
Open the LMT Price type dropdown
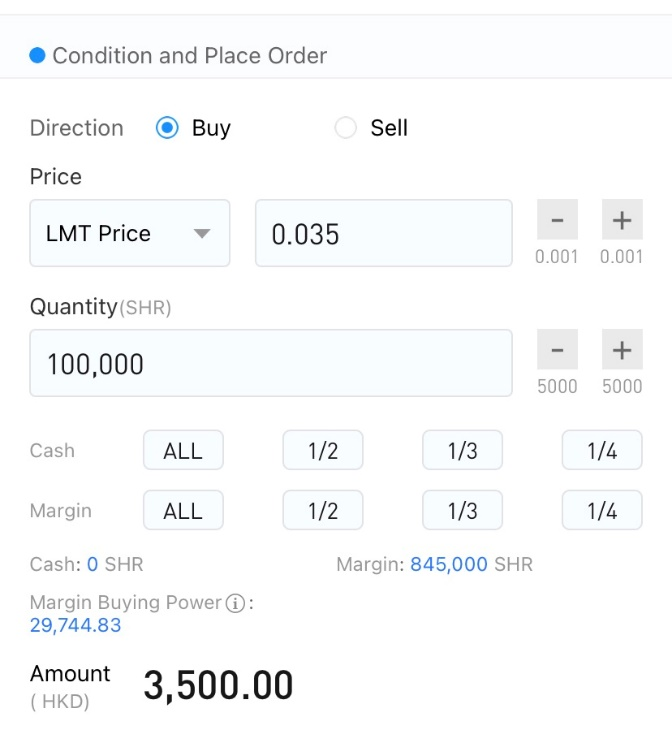point(130,233)
